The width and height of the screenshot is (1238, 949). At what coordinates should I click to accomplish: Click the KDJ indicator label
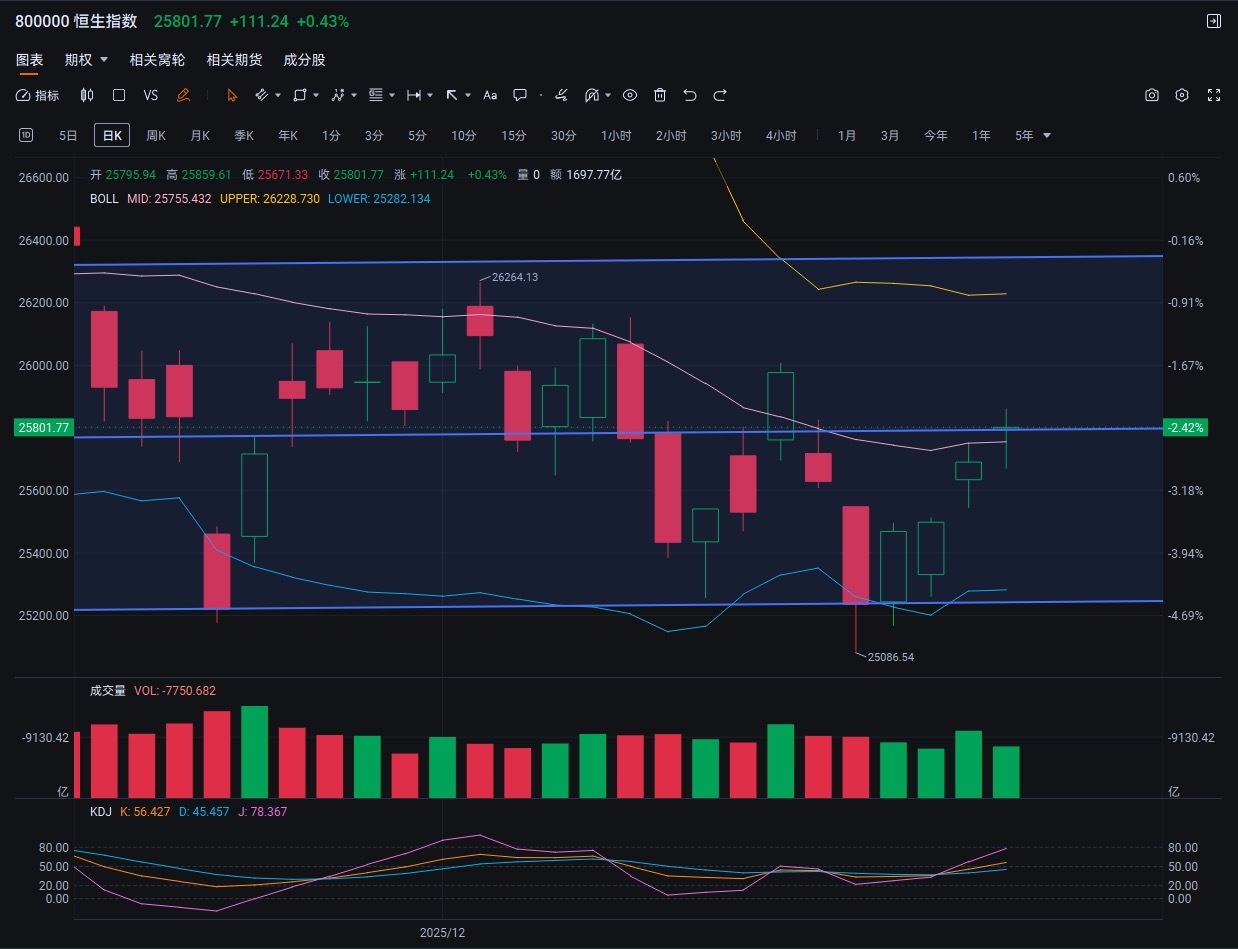(x=101, y=812)
